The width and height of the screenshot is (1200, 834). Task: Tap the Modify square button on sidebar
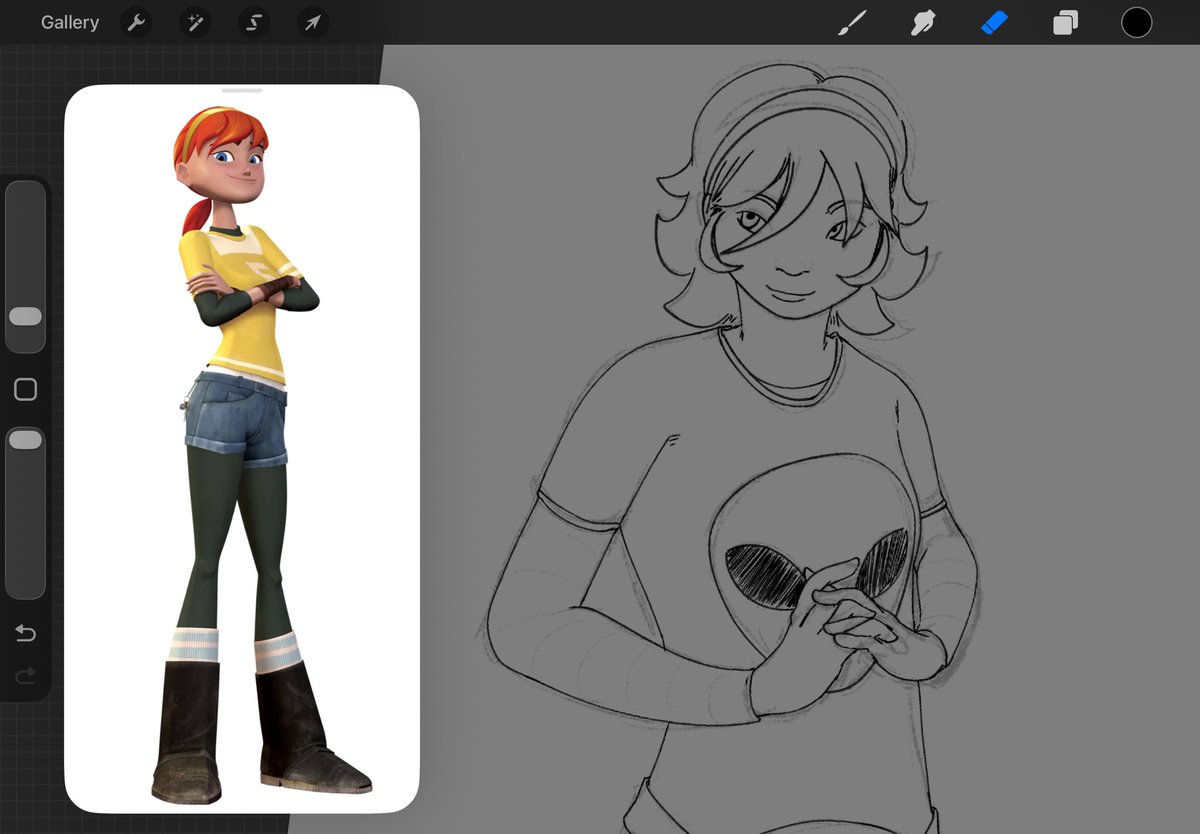pyautogui.click(x=26, y=390)
